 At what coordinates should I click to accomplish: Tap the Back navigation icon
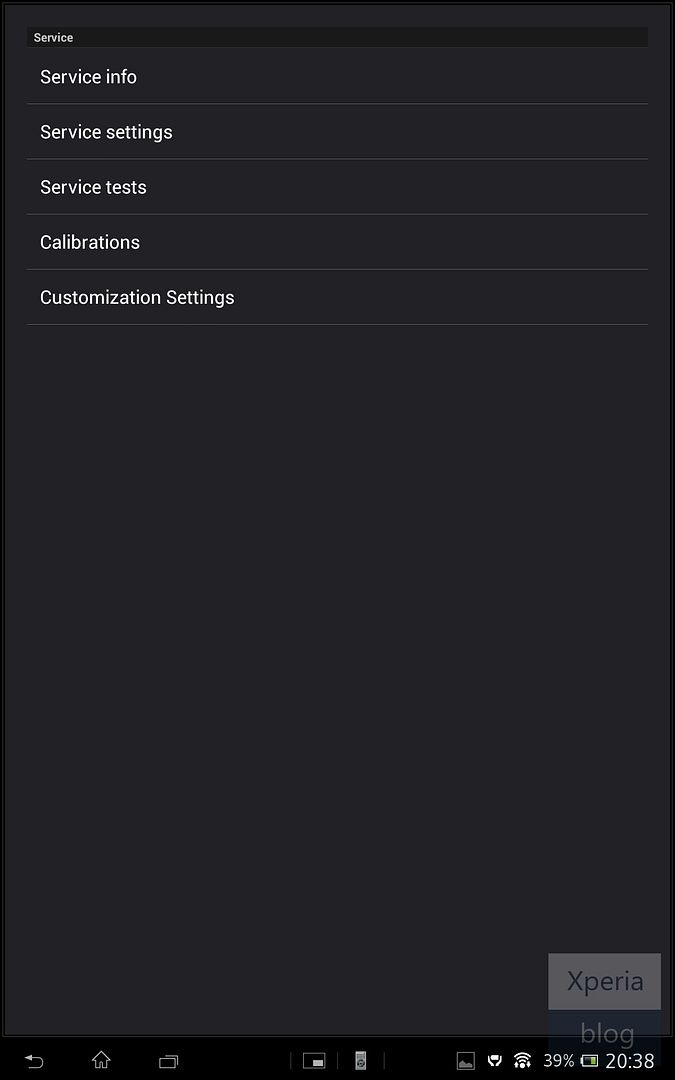(x=34, y=1061)
